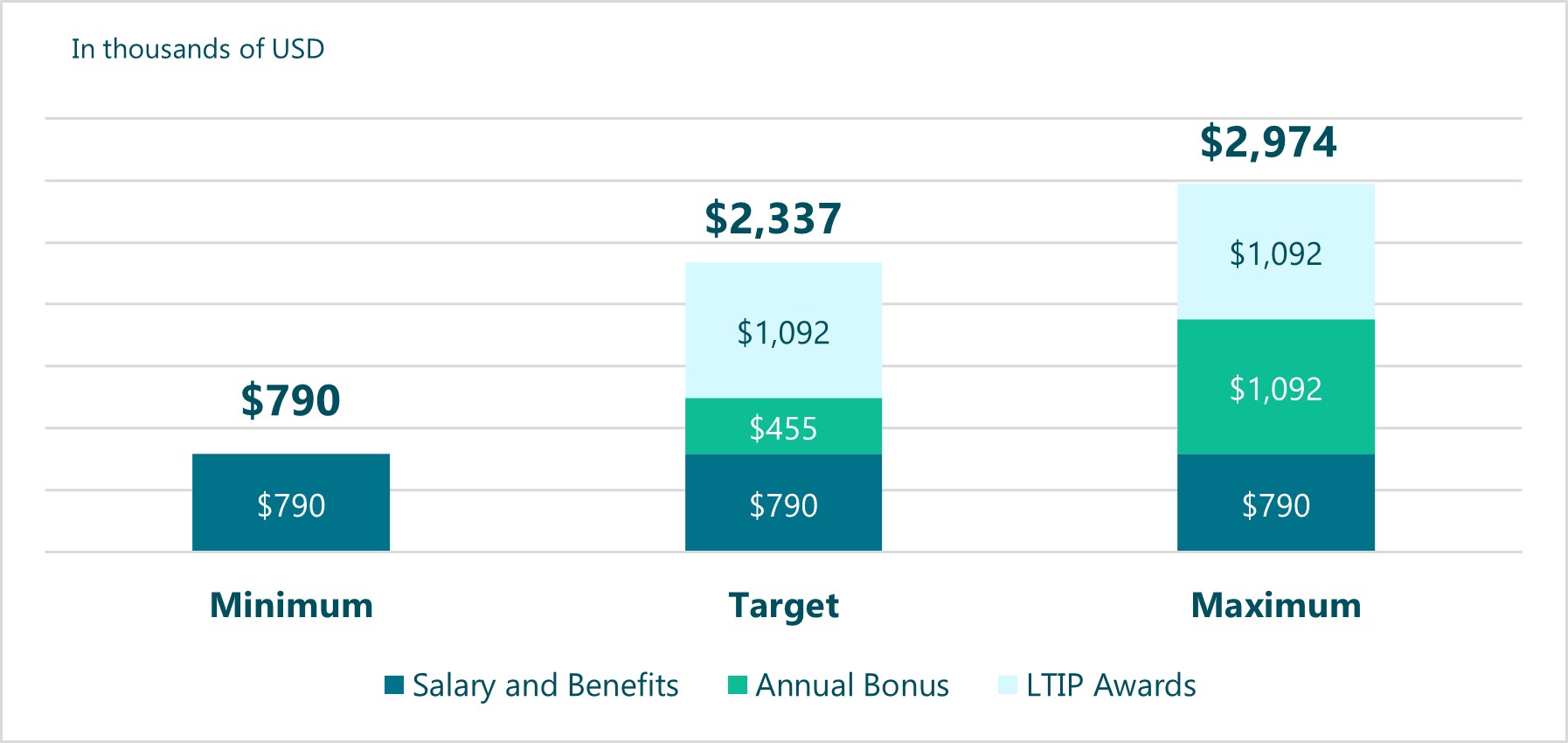Click the $790 total above Minimum bar
This screenshot has height=743, width=1568.
(x=291, y=400)
